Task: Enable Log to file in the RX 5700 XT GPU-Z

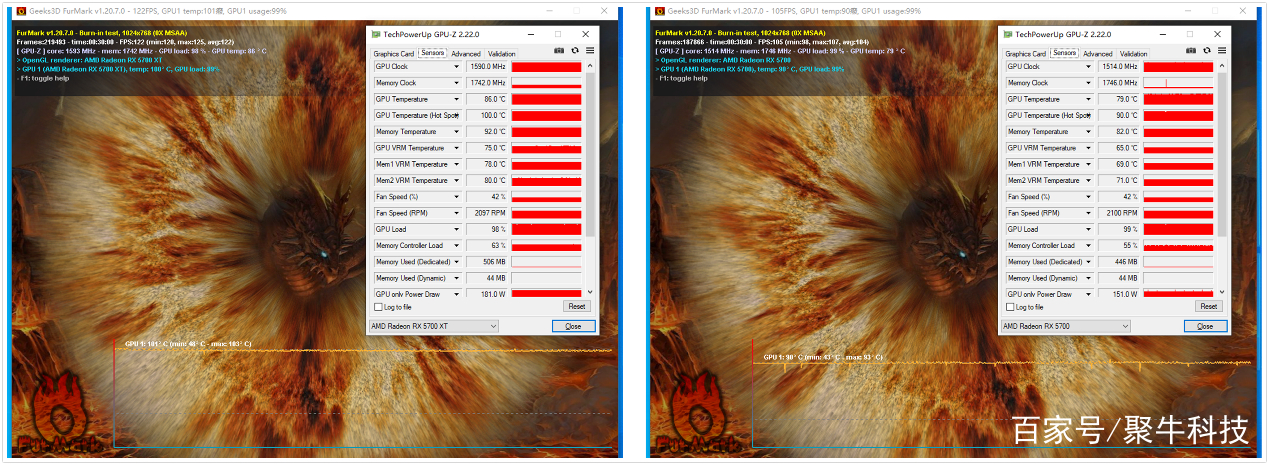Action: 377,307
